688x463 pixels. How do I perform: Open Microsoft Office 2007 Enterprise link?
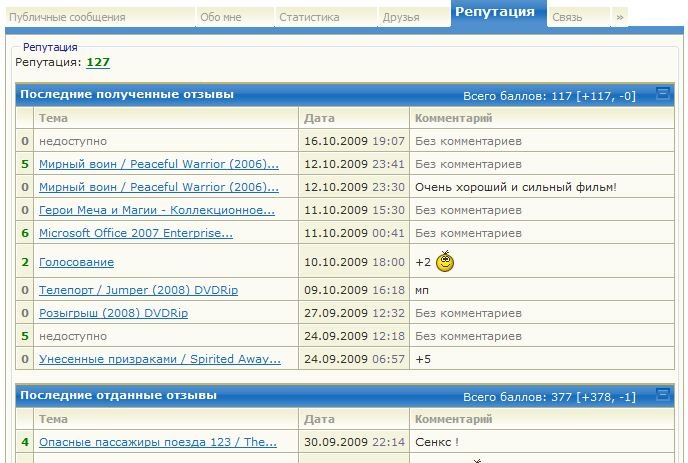pos(136,233)
